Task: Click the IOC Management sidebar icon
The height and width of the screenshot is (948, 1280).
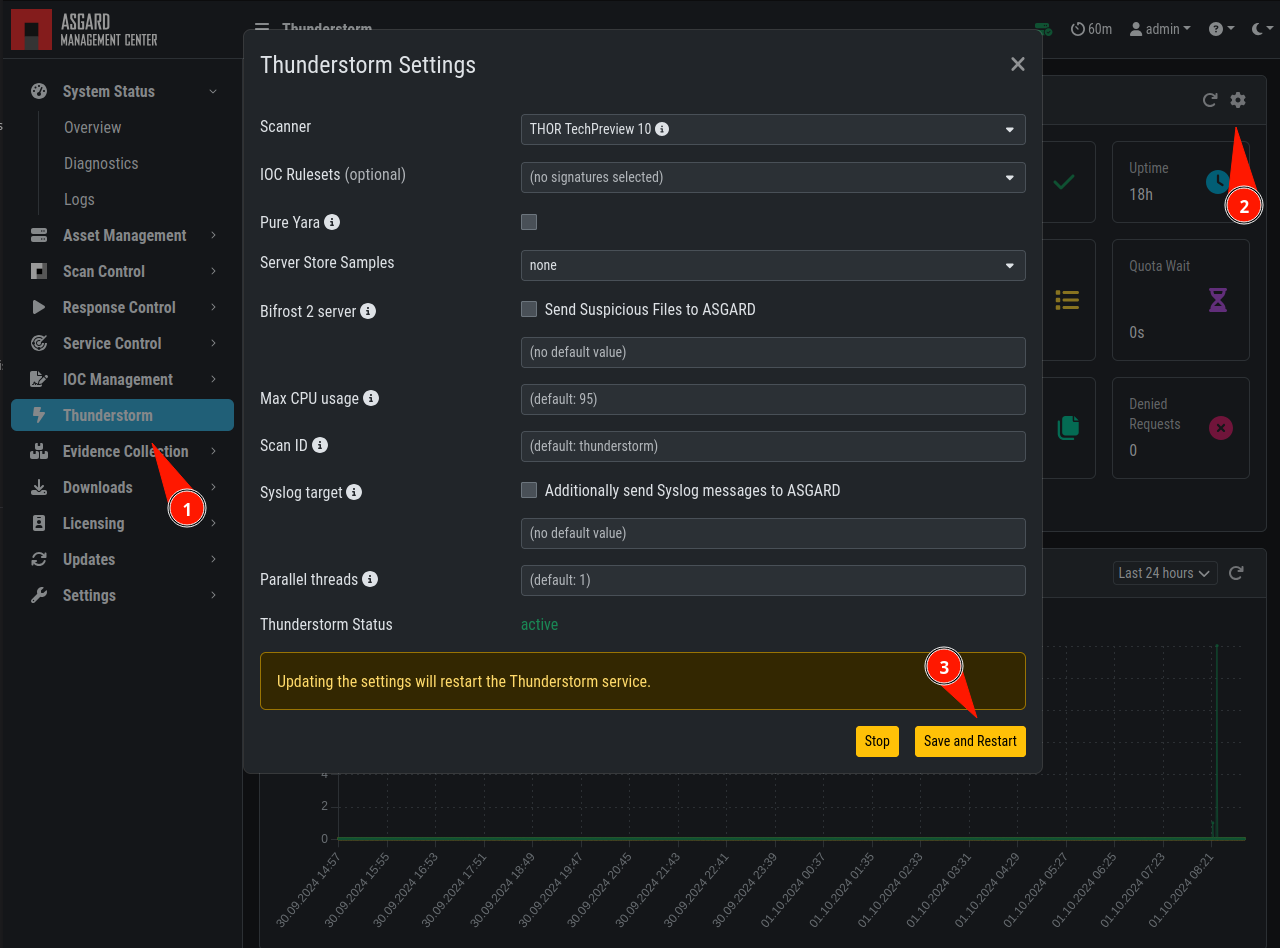Action: (39, 379)
